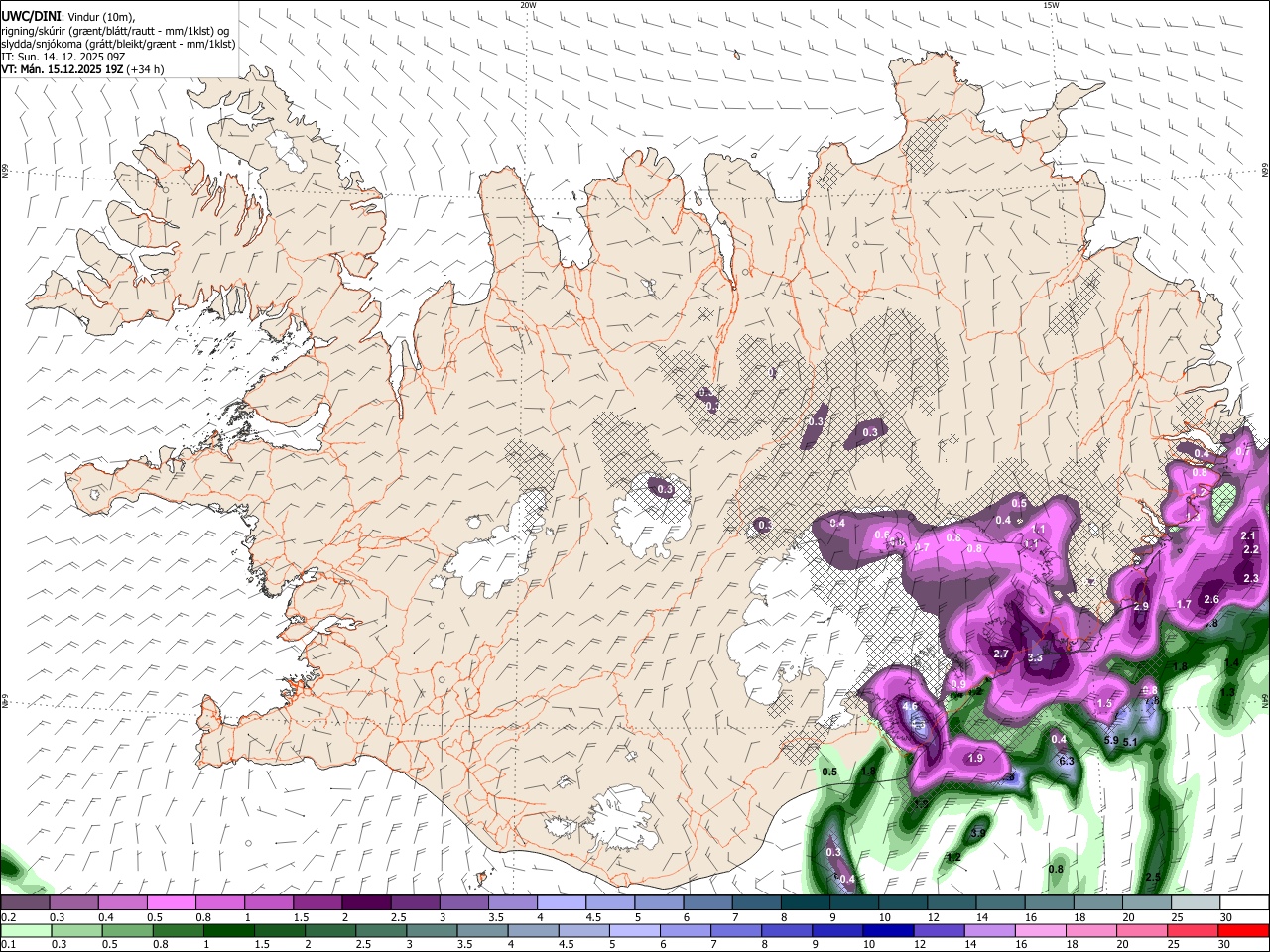Pick the light pink rain swatch starting at 16

(x=1041, y=930)
